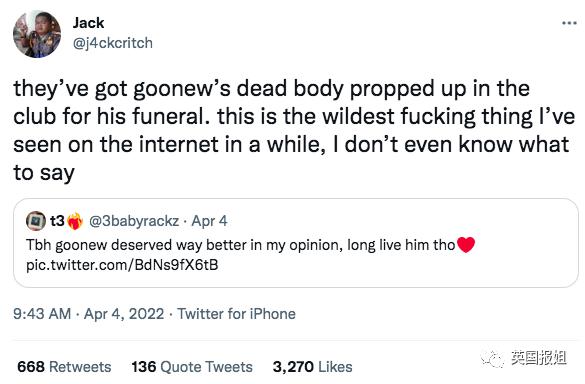This screenshot has height=384, width=585.
Task: Open the Twitter for iPhone source link
Action: point(237,314)
